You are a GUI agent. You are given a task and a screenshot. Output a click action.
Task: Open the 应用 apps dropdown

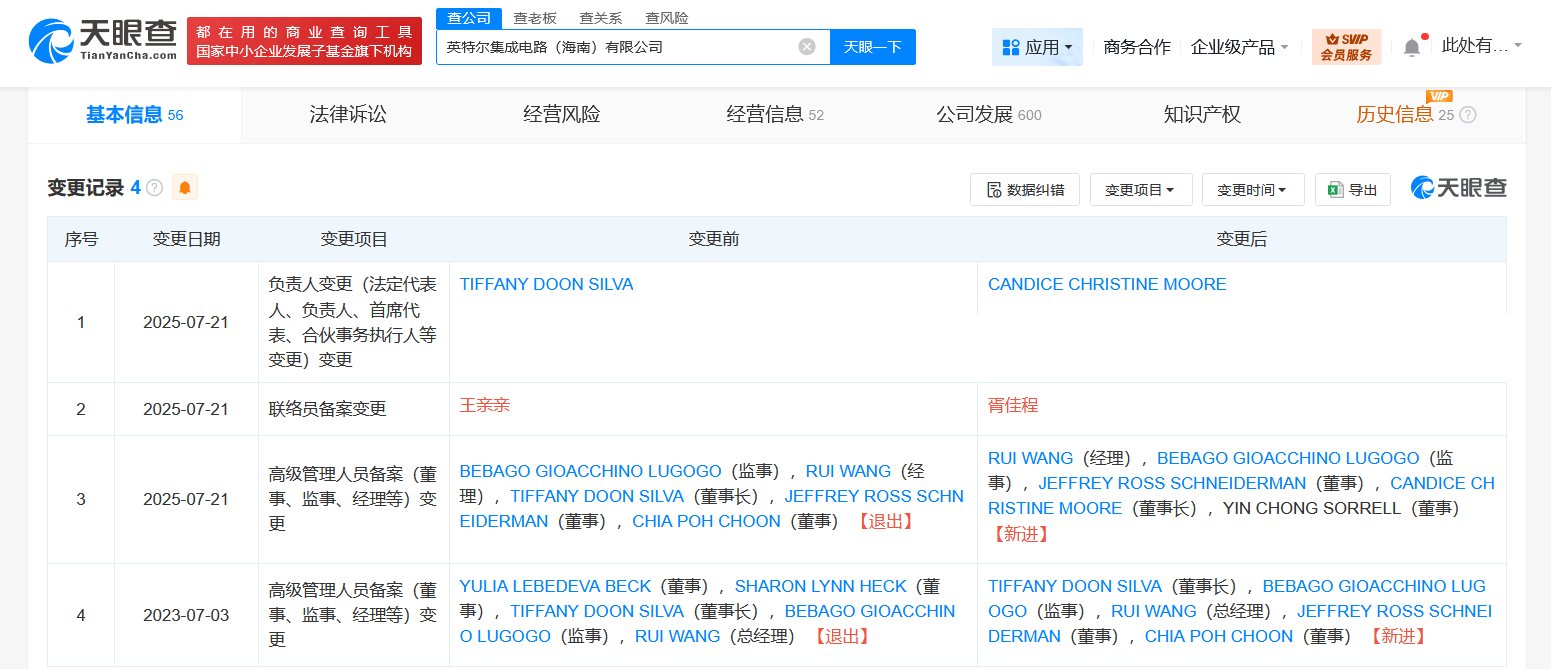tap(1037, 47)
